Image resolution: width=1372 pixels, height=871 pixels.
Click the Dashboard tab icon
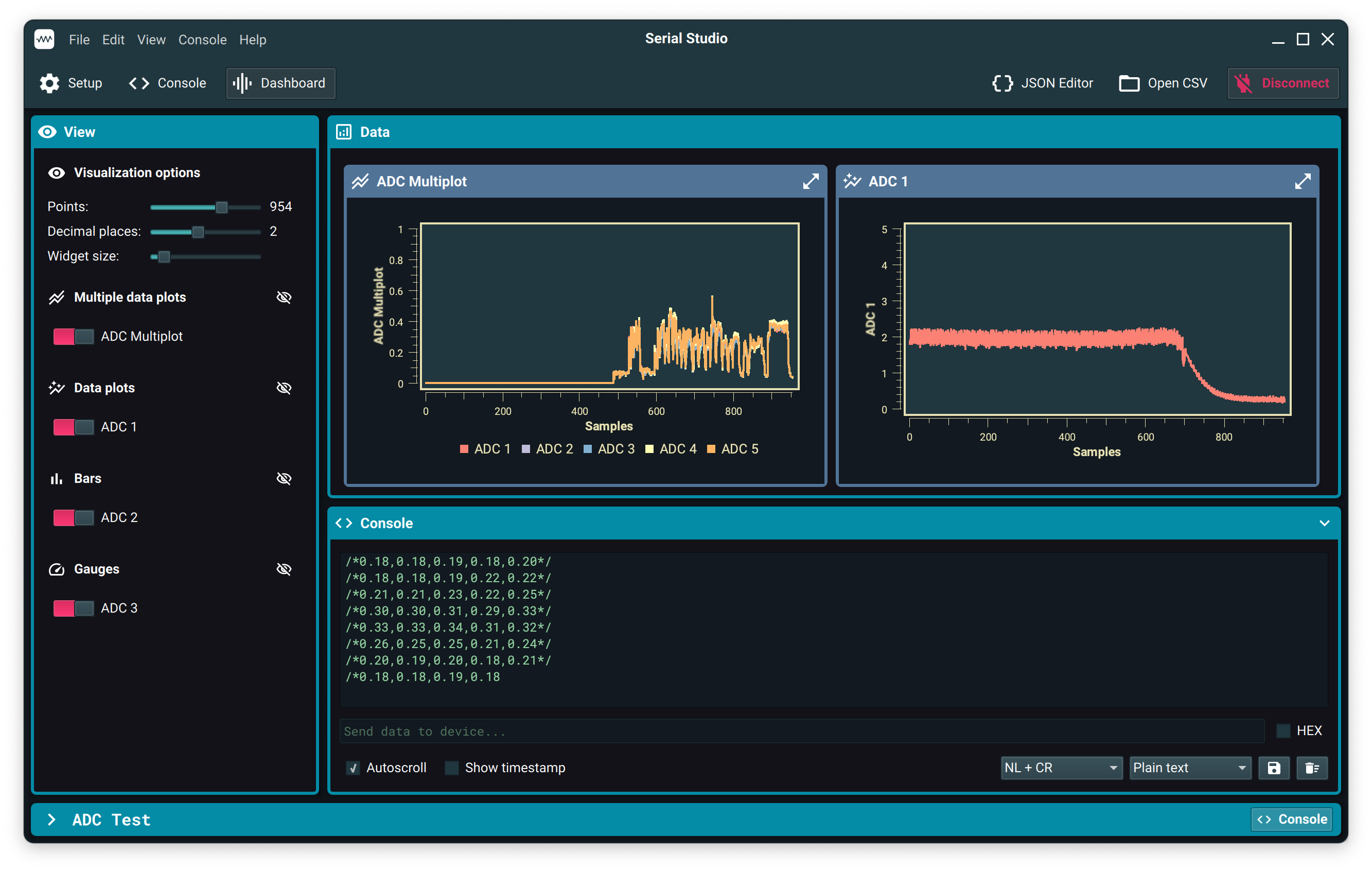tap(242, 83)
